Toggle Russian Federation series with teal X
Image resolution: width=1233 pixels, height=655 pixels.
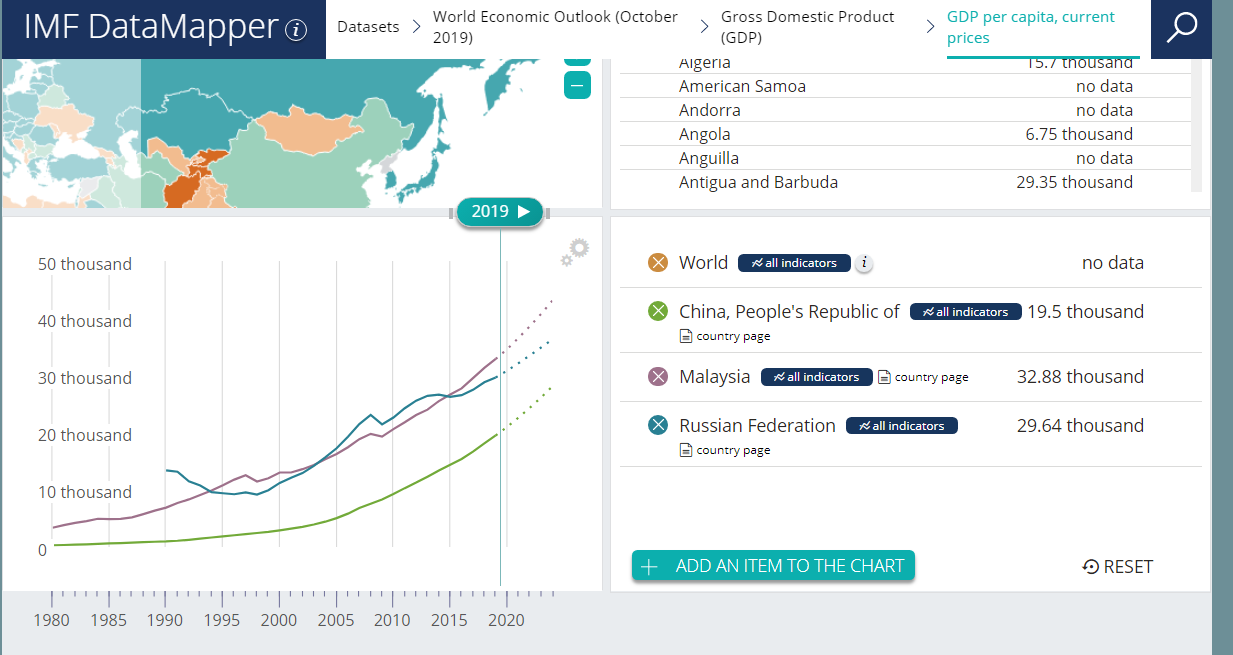tap(658, 426)
